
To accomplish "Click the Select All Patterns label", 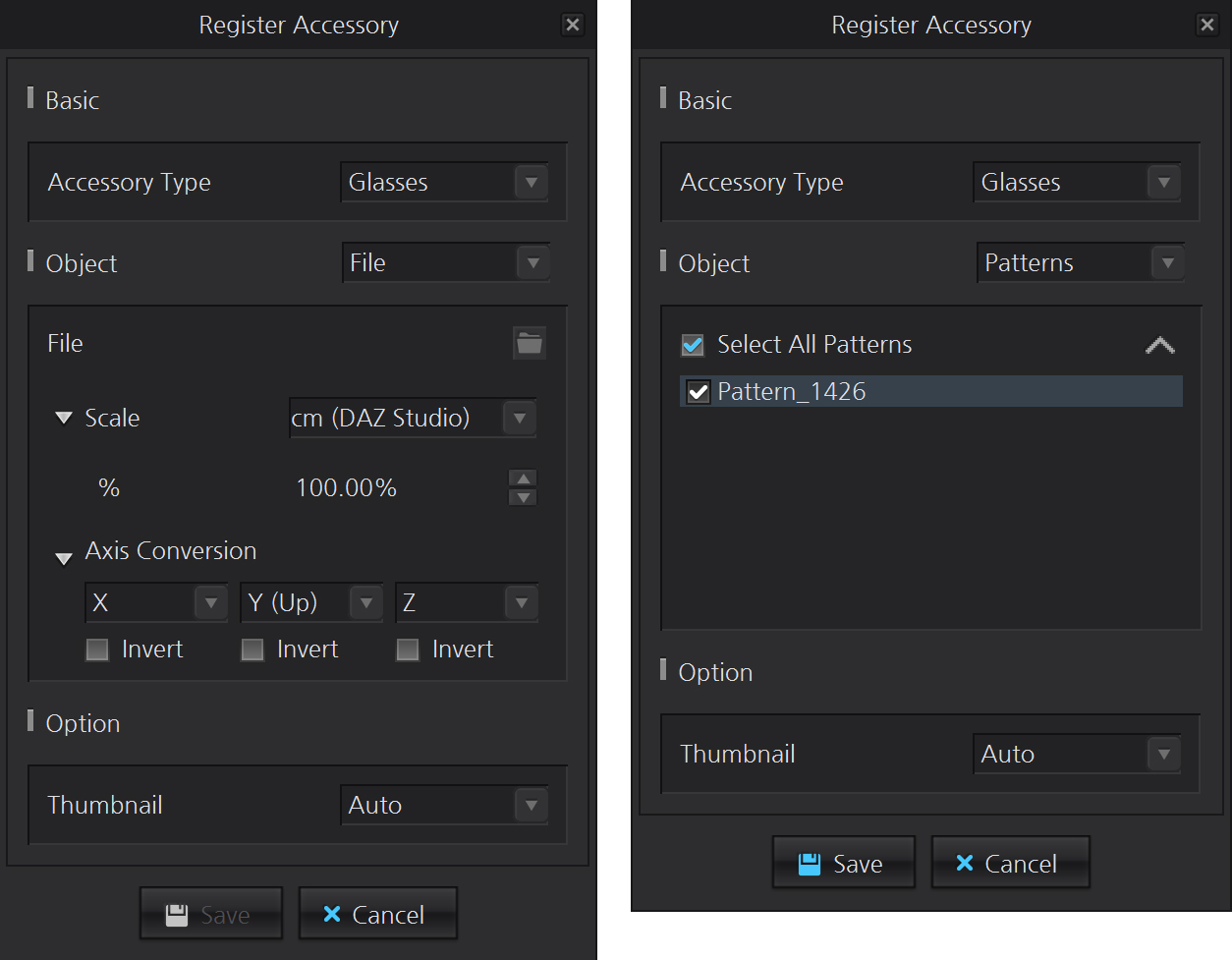I will coord(814,344).
